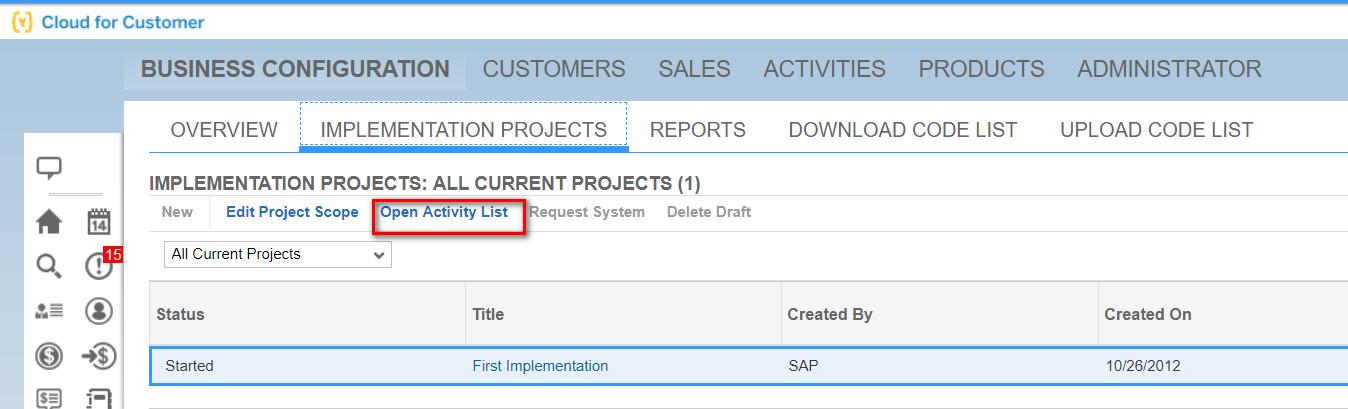Select the Download Code List tab
Screen dimensions: 1348x409
(x=902, y=130)
